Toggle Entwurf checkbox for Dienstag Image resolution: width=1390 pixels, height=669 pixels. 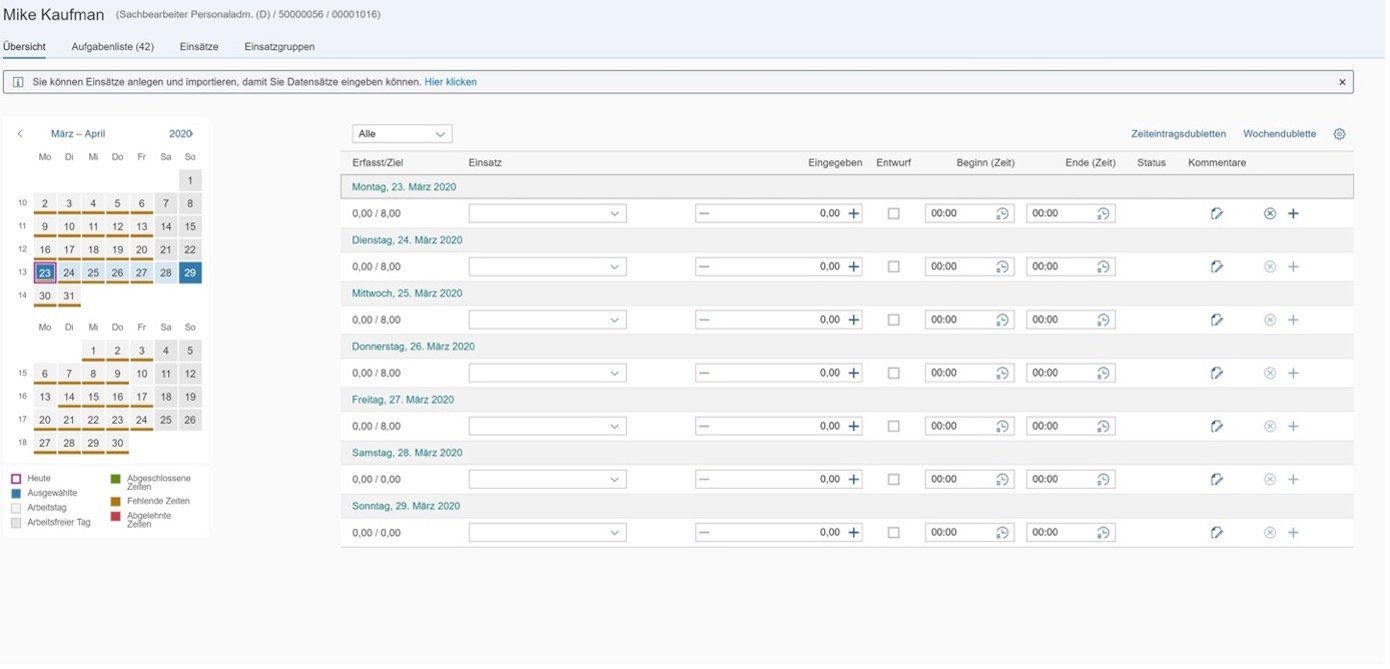pyautogui.click(x=894, y=266)
